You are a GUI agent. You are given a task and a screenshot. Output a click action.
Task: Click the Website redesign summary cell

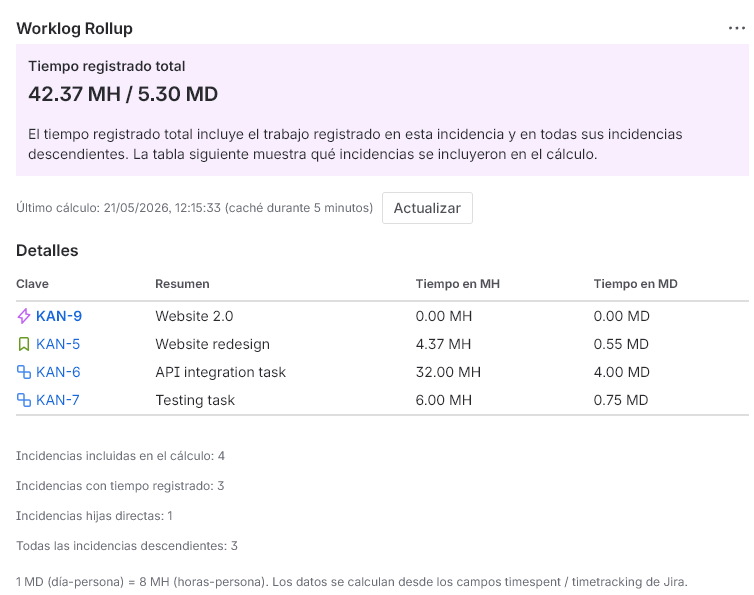pyautogui.click(x=213, y=344)
